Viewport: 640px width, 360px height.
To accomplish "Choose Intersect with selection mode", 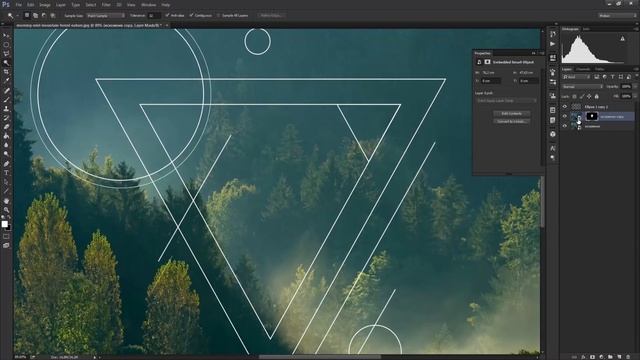I will click(x=53, y=16).
